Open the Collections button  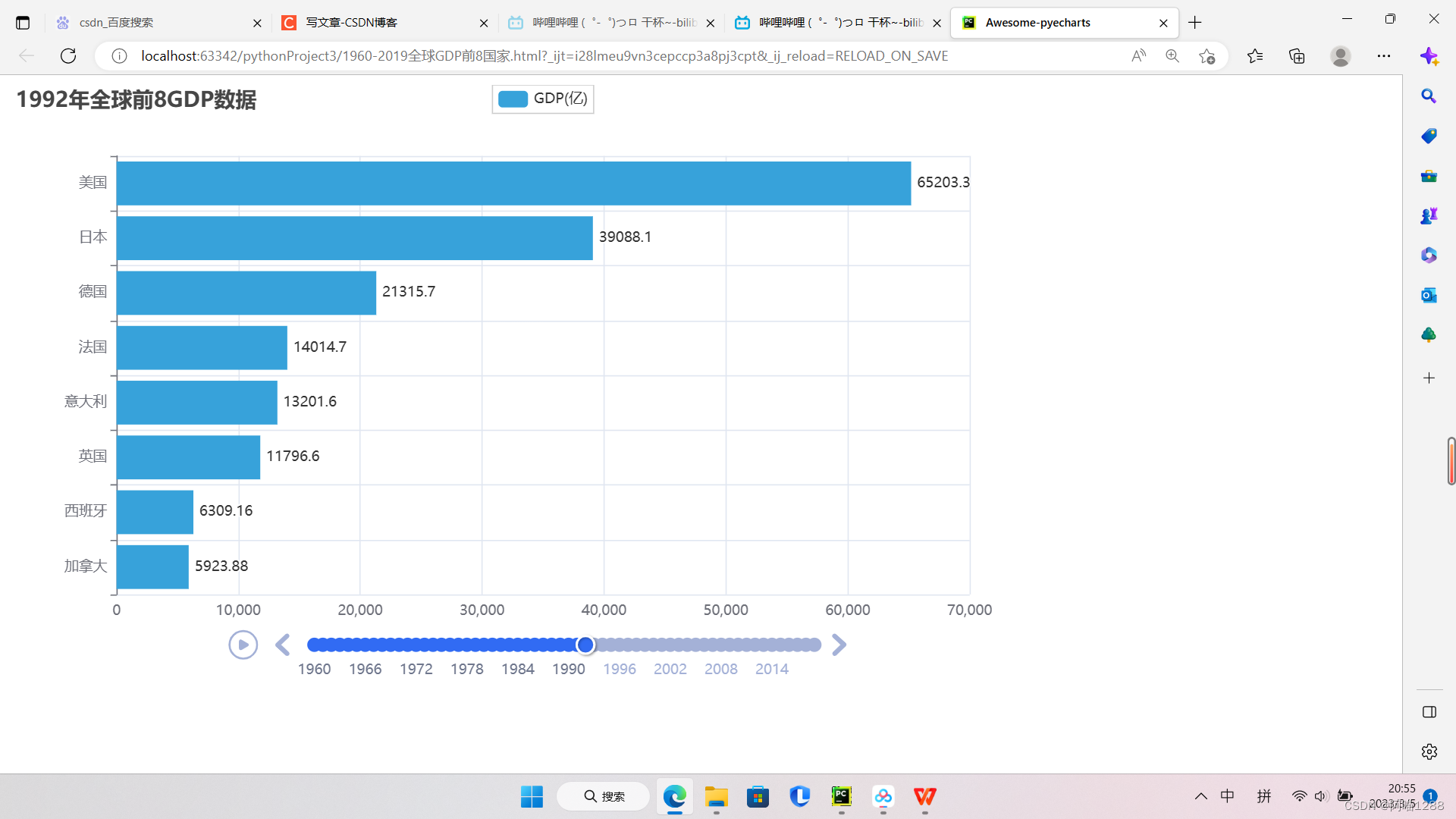1297,55
